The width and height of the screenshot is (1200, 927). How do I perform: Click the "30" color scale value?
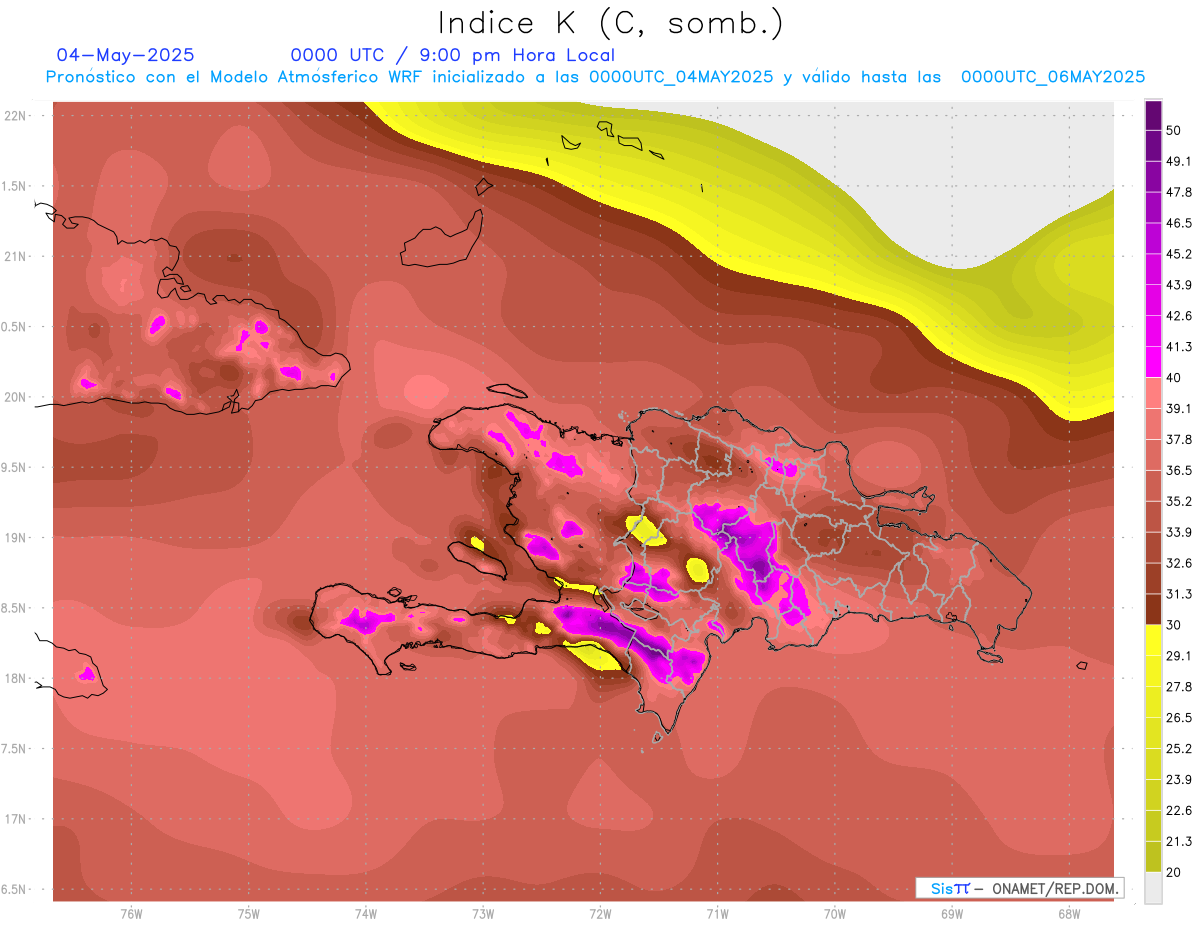coord(1174,625)
